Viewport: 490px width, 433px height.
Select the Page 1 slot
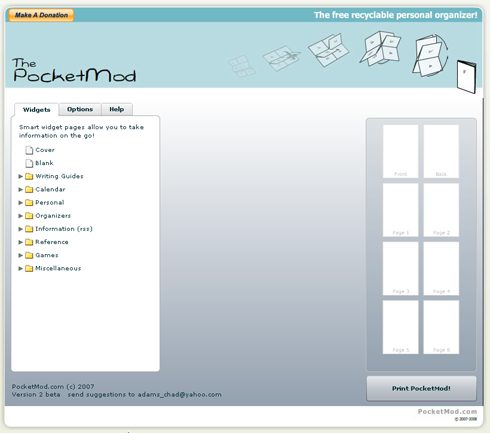[400, 210]
